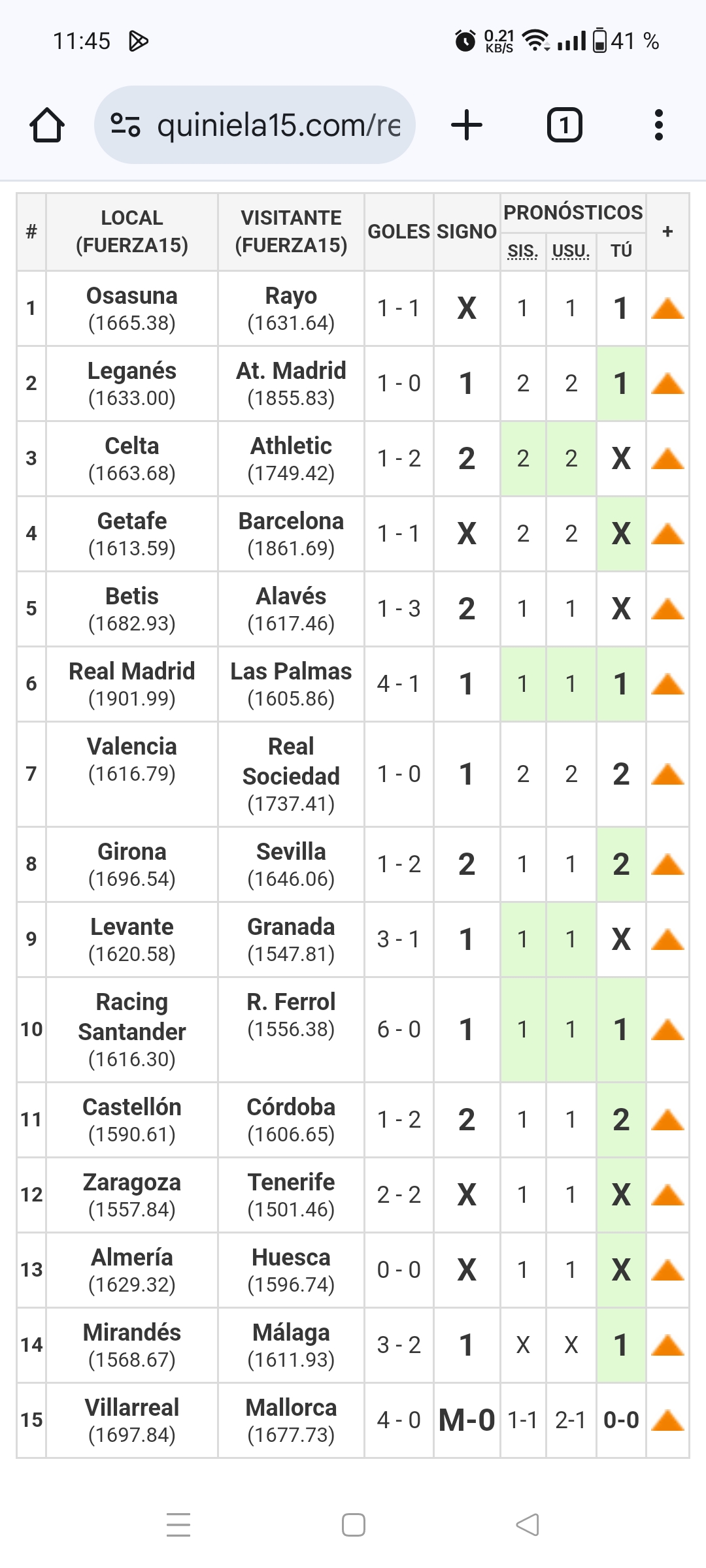Expand the Osasuna vs Rayo row arrow
This screenshot has width=706, height=1568.
(x=667, y=308)
